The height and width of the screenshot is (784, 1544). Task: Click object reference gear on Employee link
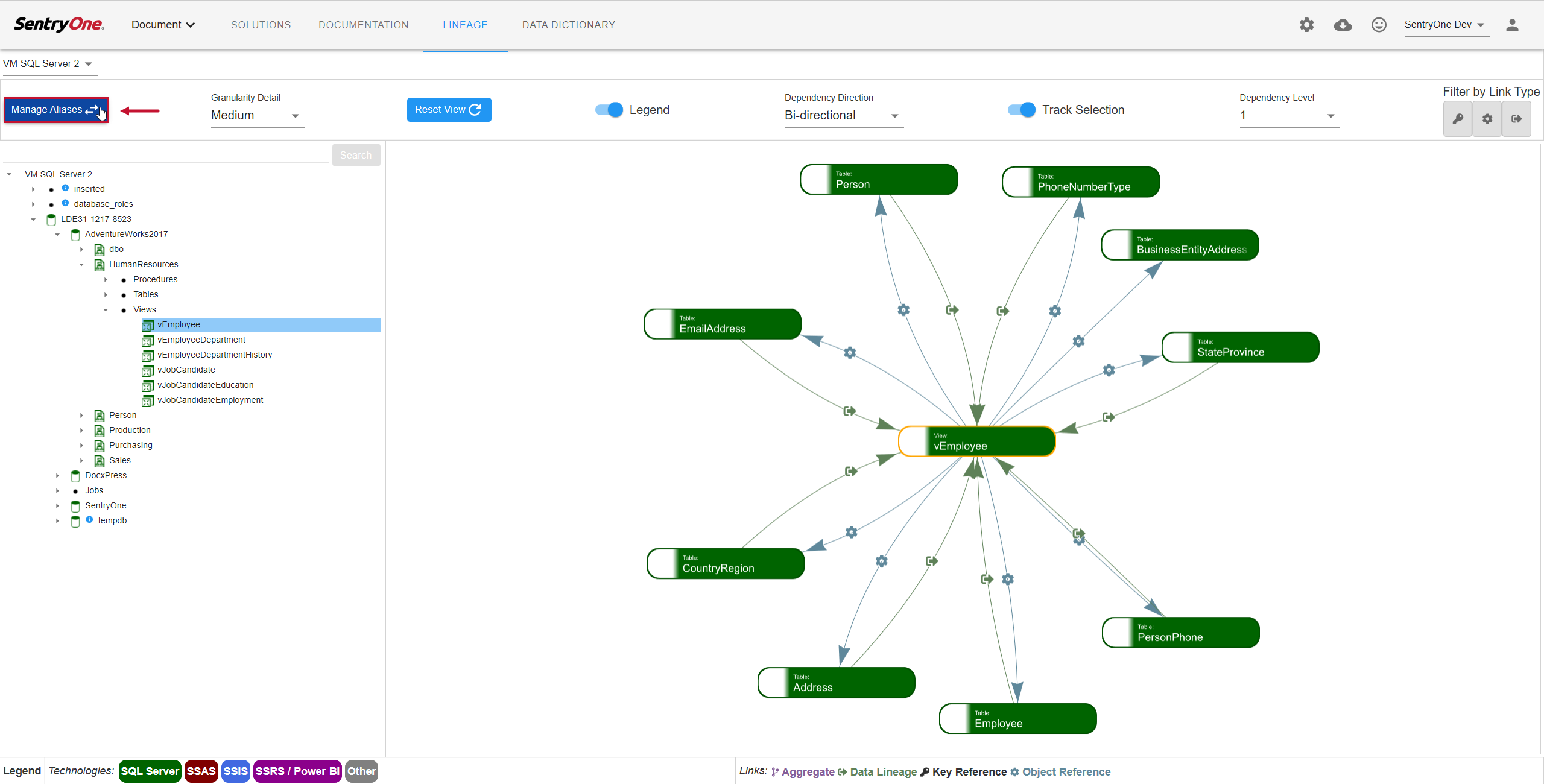tap(1008, 579)
